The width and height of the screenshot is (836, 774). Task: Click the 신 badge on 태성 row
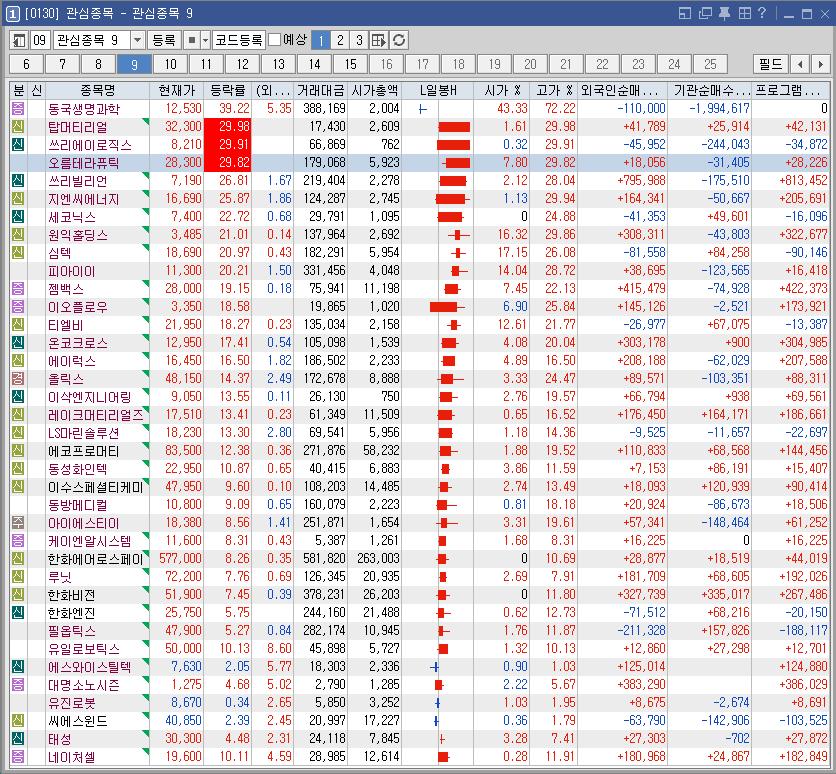(18, 738)
